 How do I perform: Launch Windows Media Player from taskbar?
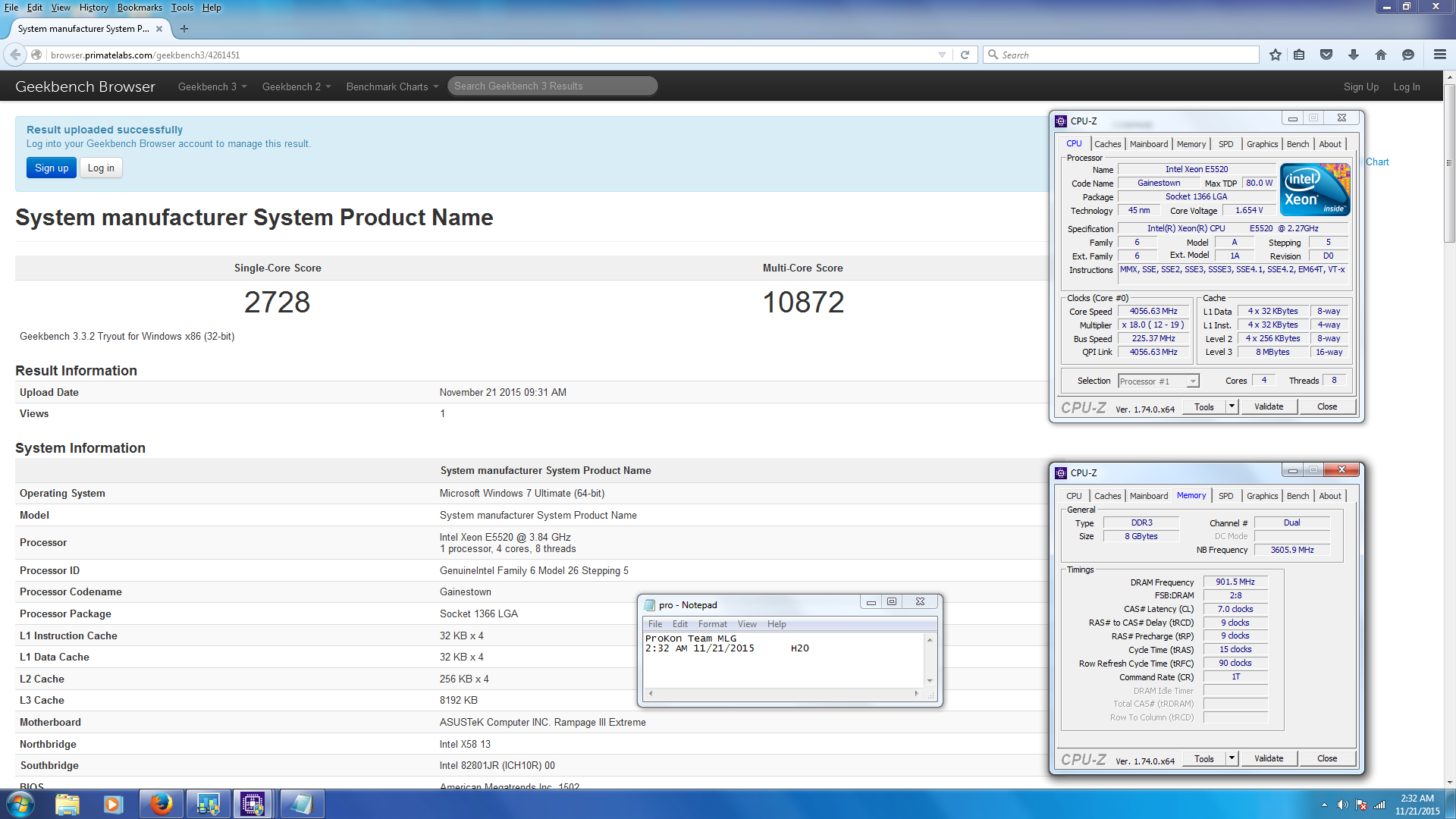[113, 804]
